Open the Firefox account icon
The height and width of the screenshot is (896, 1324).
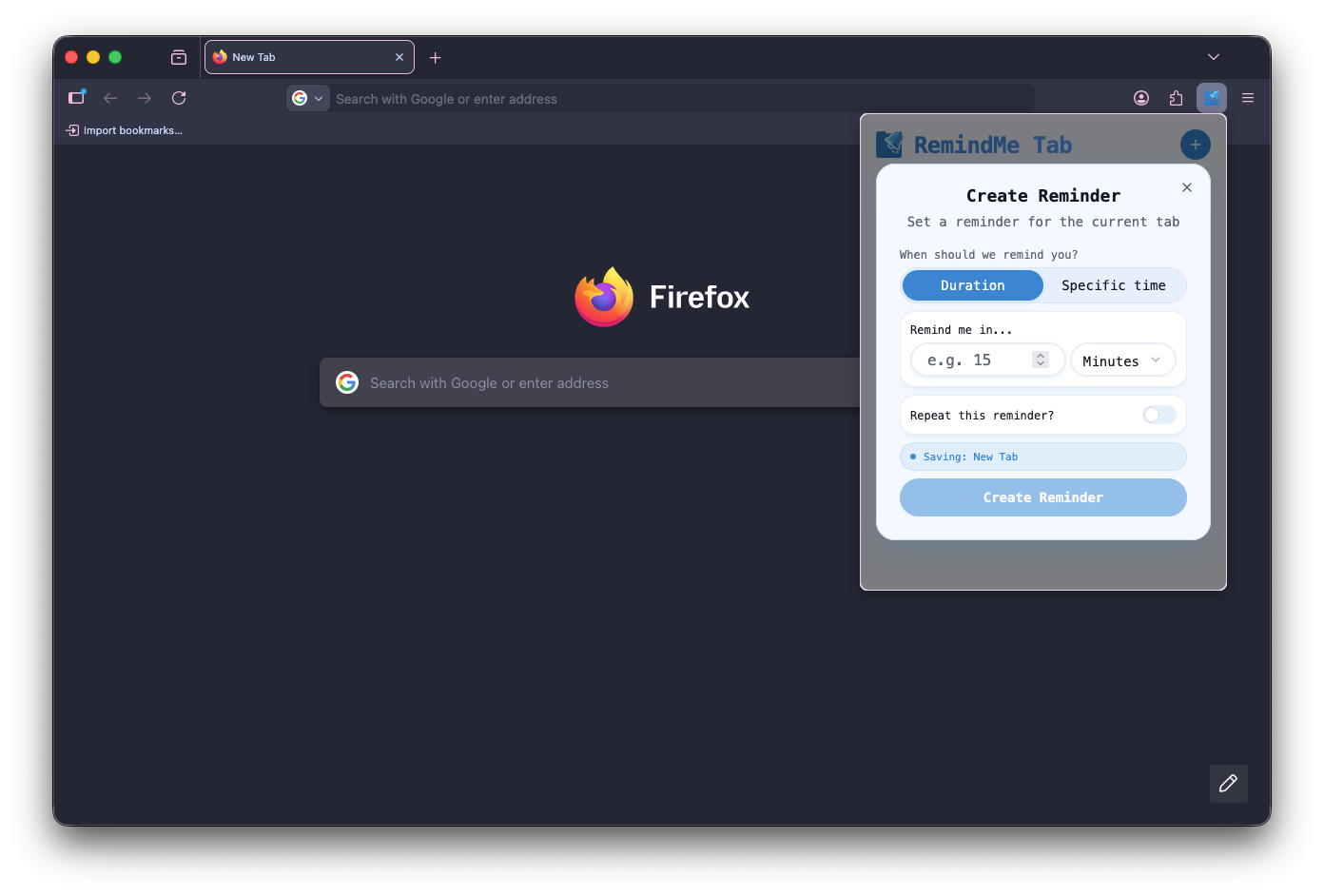pyautogui.click(x=1140, y=97)
